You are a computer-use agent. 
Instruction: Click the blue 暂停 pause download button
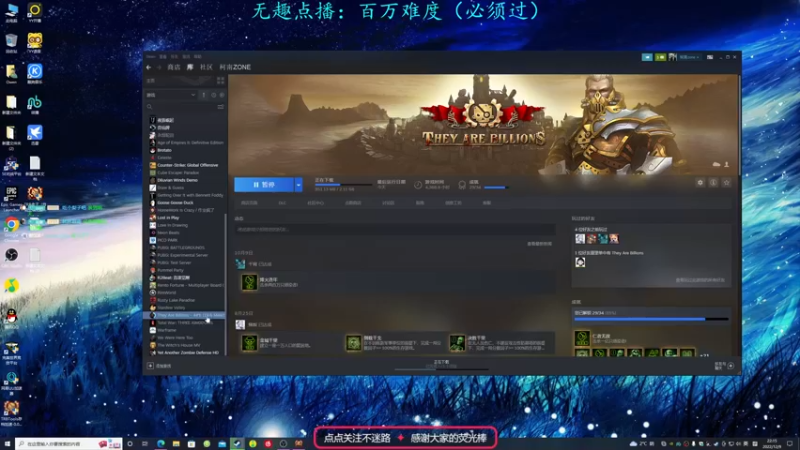(x=264, y=185)
